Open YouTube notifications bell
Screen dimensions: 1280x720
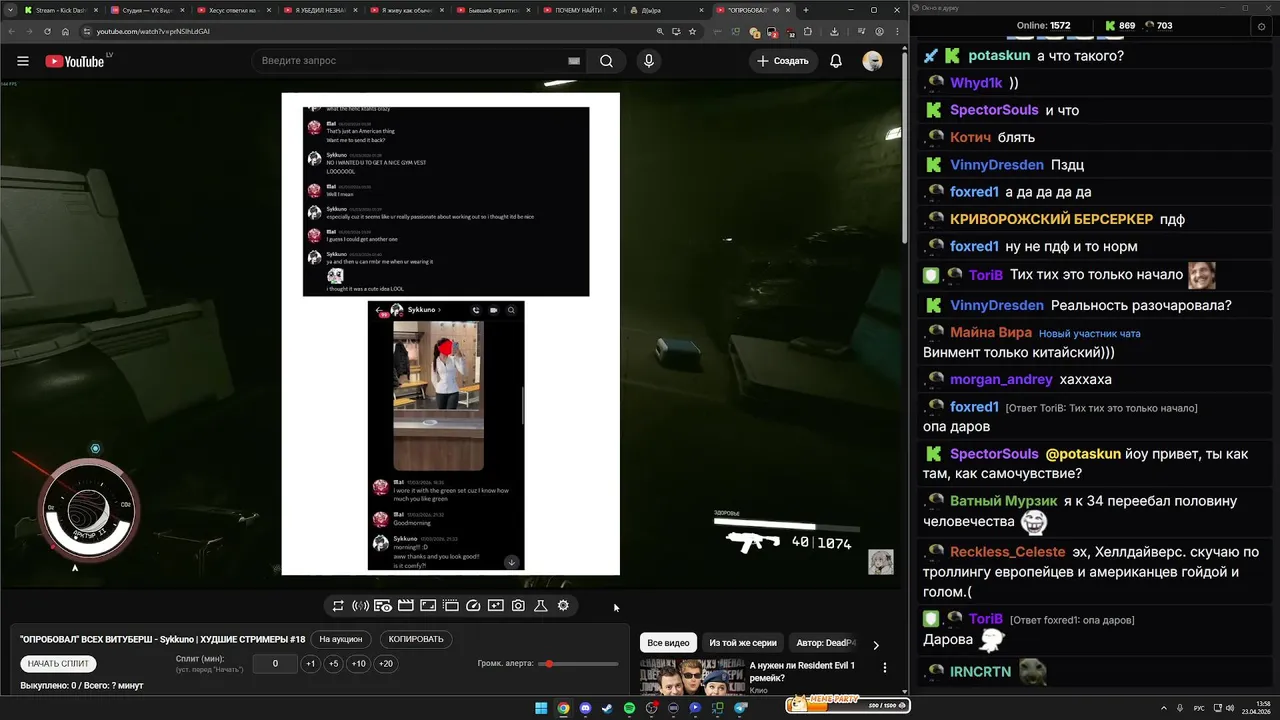(x=836, y=61)
